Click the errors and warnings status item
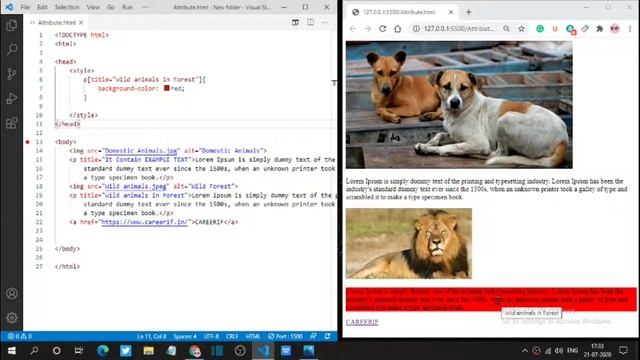 click(x=20, y=336)
